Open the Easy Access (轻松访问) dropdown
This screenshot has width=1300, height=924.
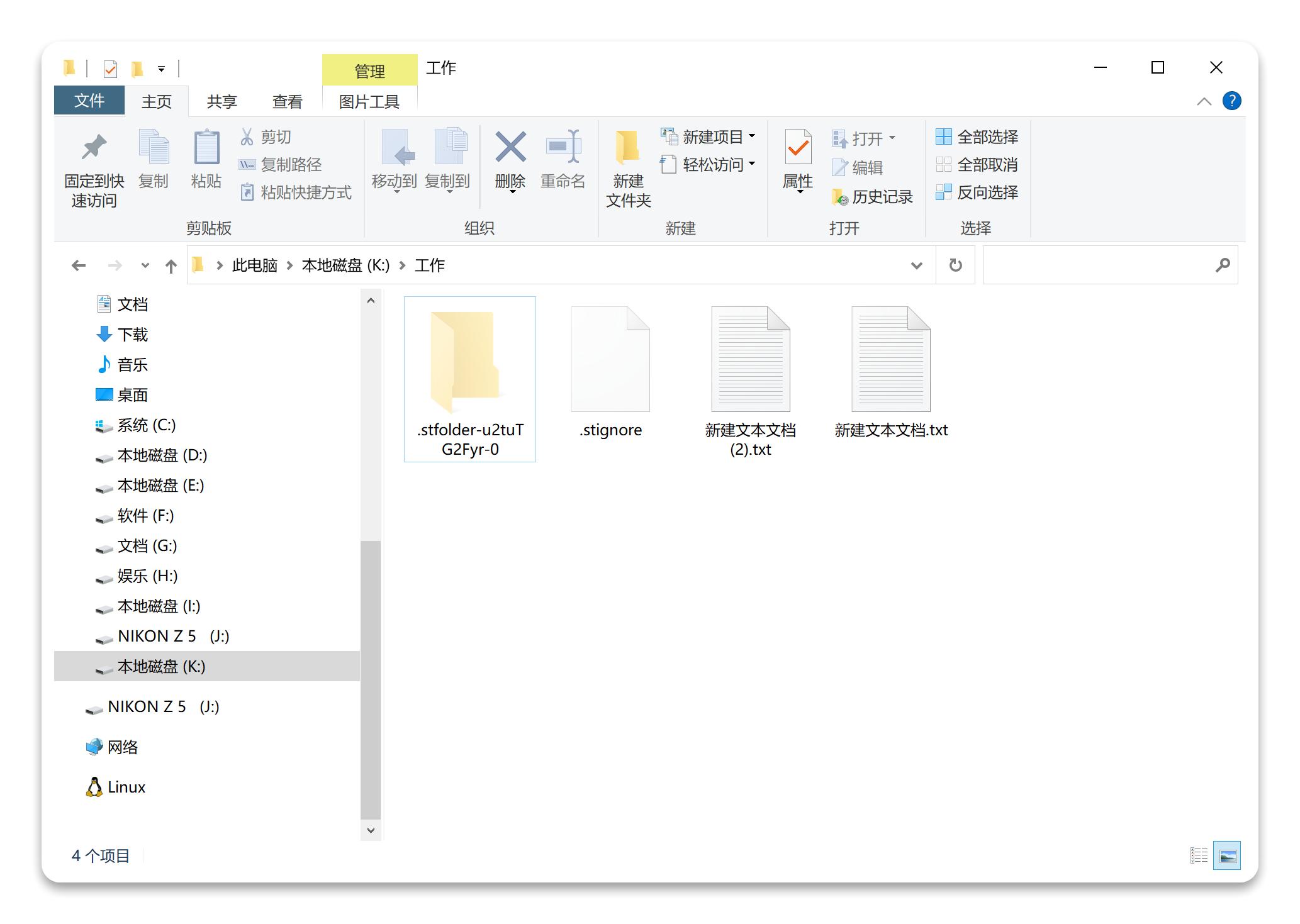tap(707, 164)
